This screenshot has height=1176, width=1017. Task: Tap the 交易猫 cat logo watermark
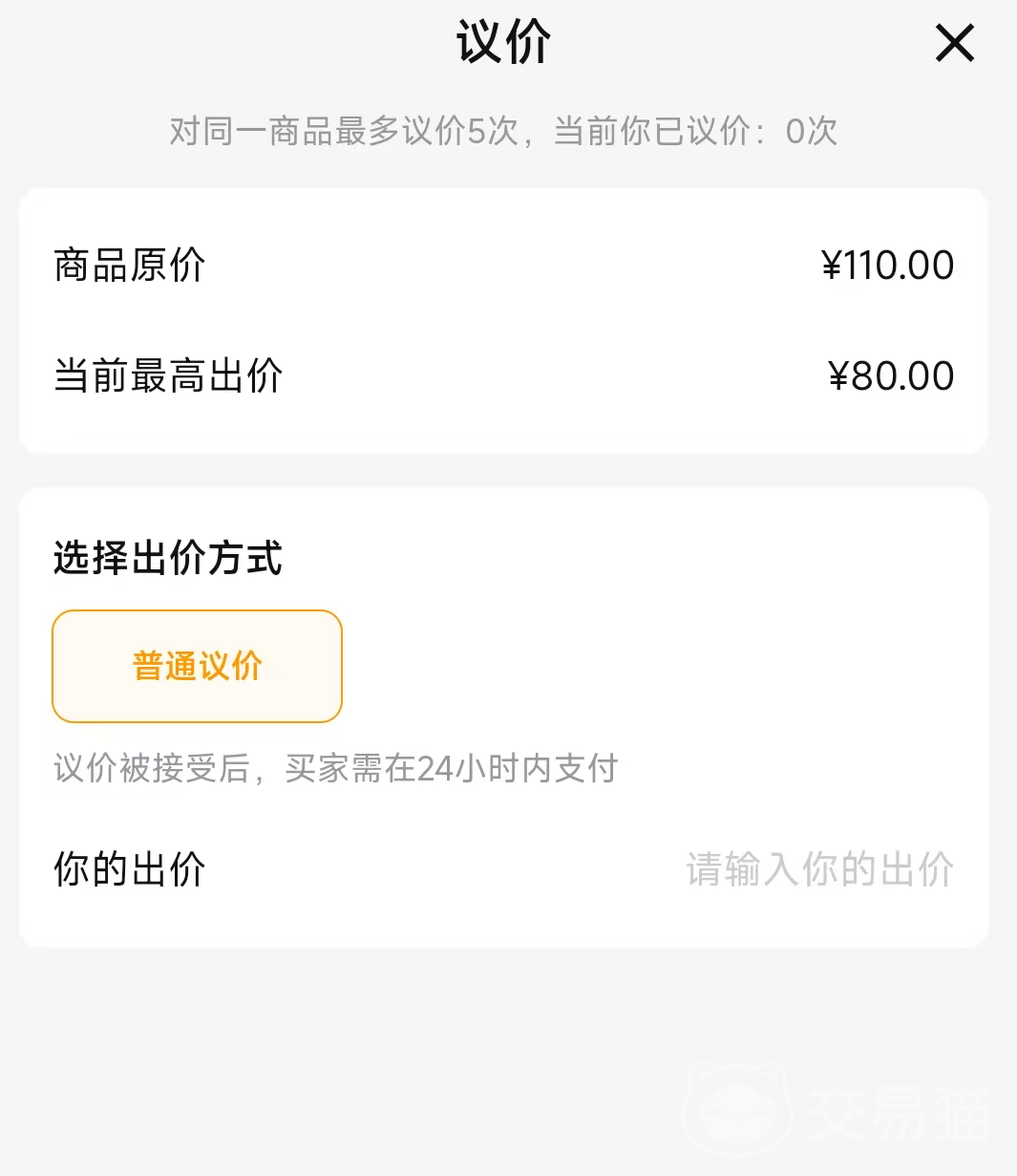tap(737, 1110)
